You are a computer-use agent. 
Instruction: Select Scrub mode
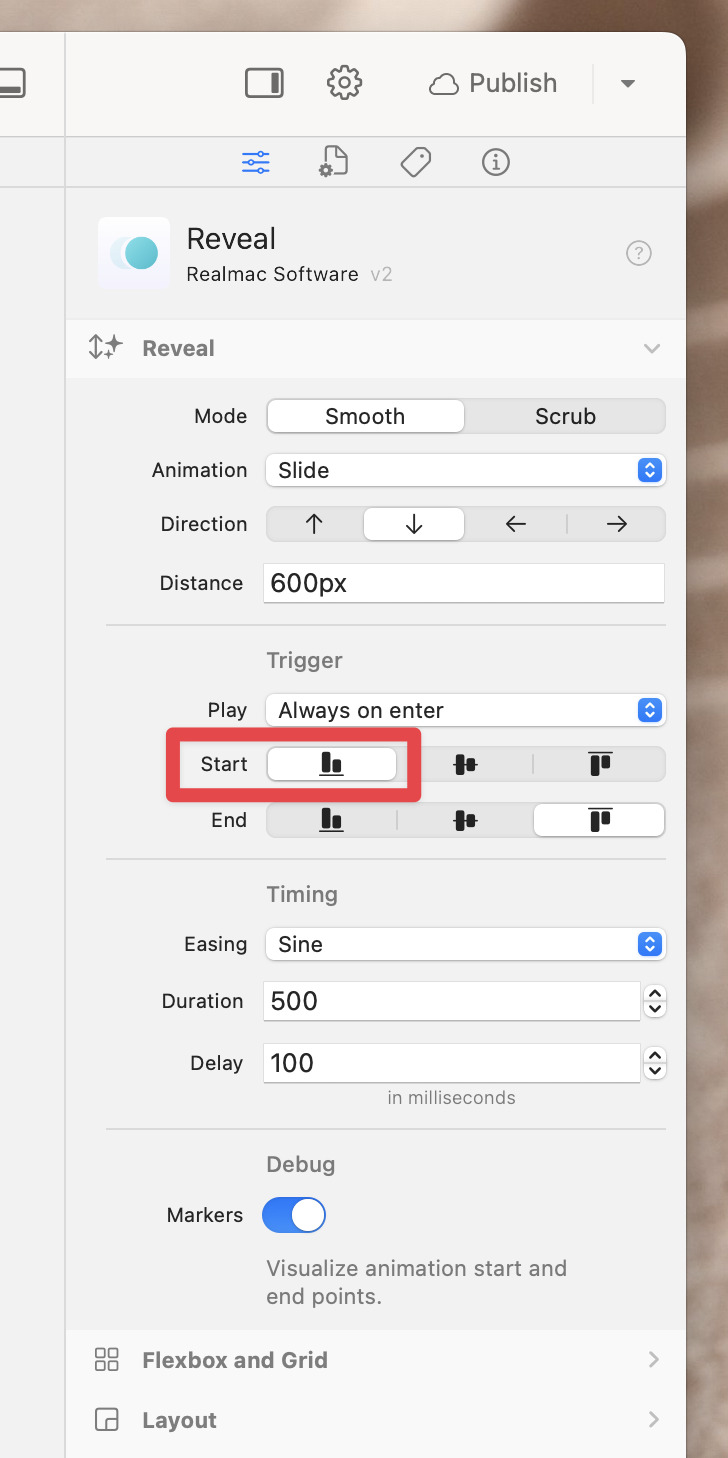(x=565, y=416)
